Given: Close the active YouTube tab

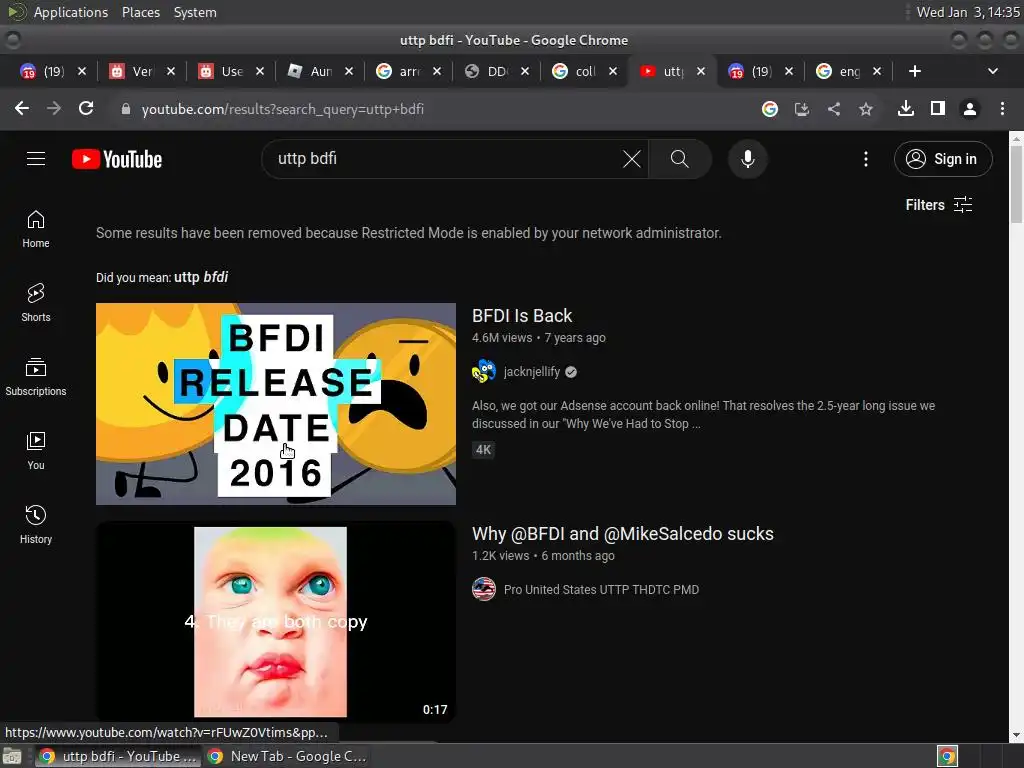Looking at the screenshot, I should pyautogui.click(x=701, y=71).
